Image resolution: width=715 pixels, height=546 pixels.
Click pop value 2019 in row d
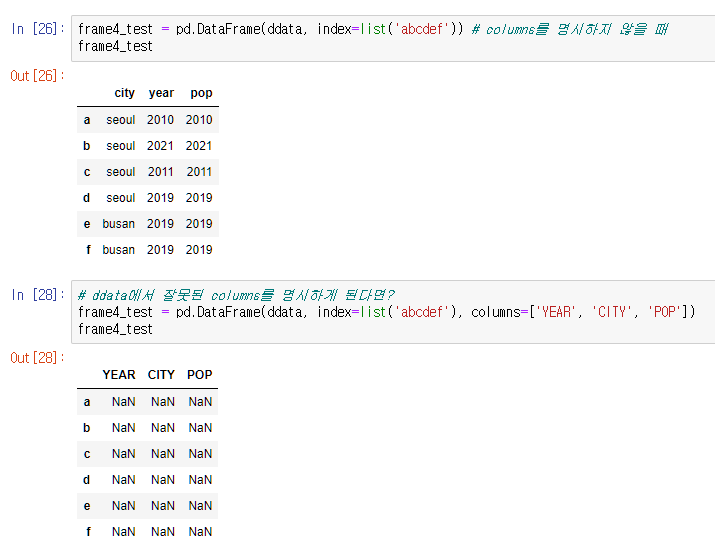[x=199, y=198]
